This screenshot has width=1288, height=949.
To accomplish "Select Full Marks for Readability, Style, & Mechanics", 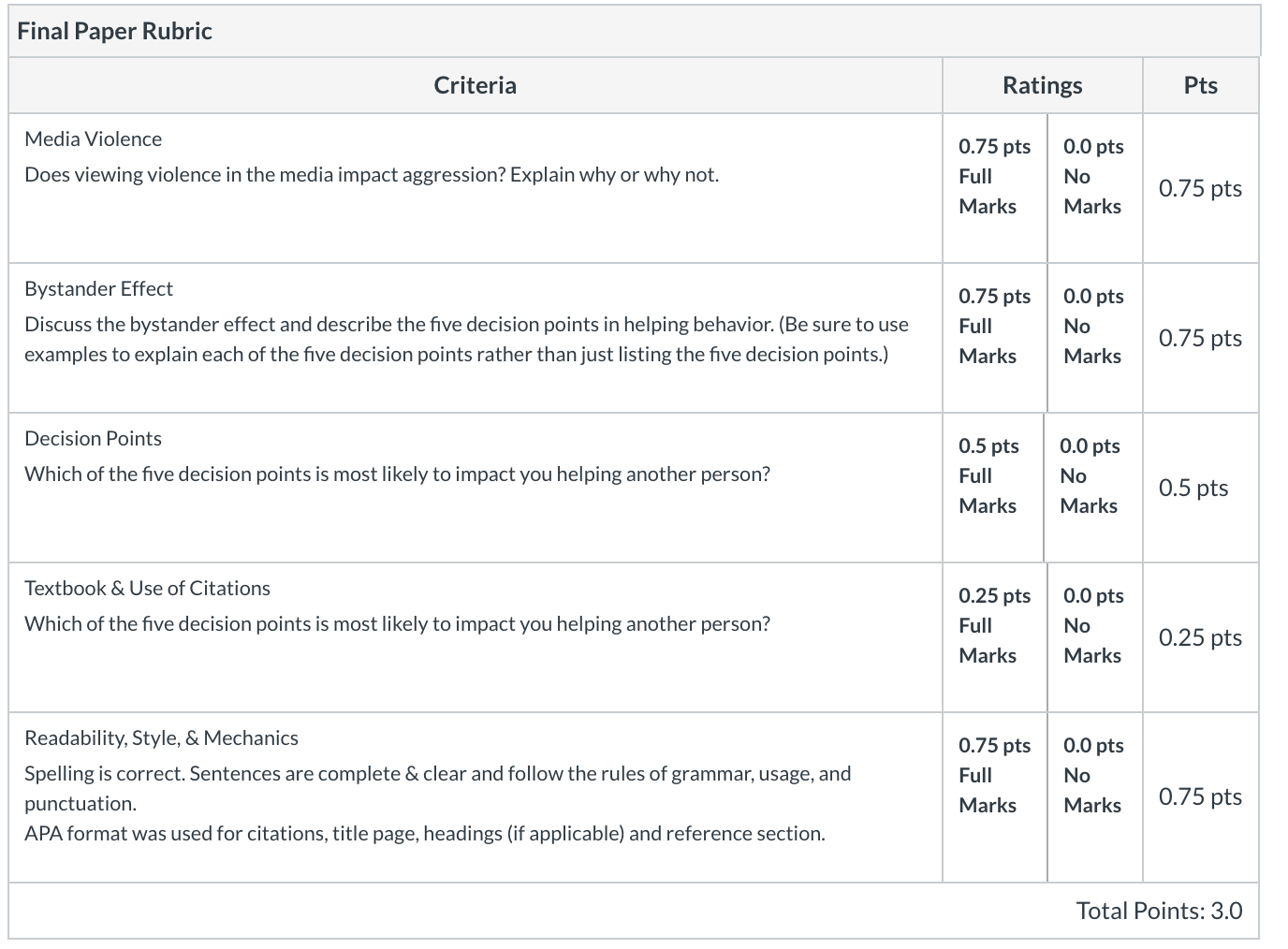I will 994,796.
